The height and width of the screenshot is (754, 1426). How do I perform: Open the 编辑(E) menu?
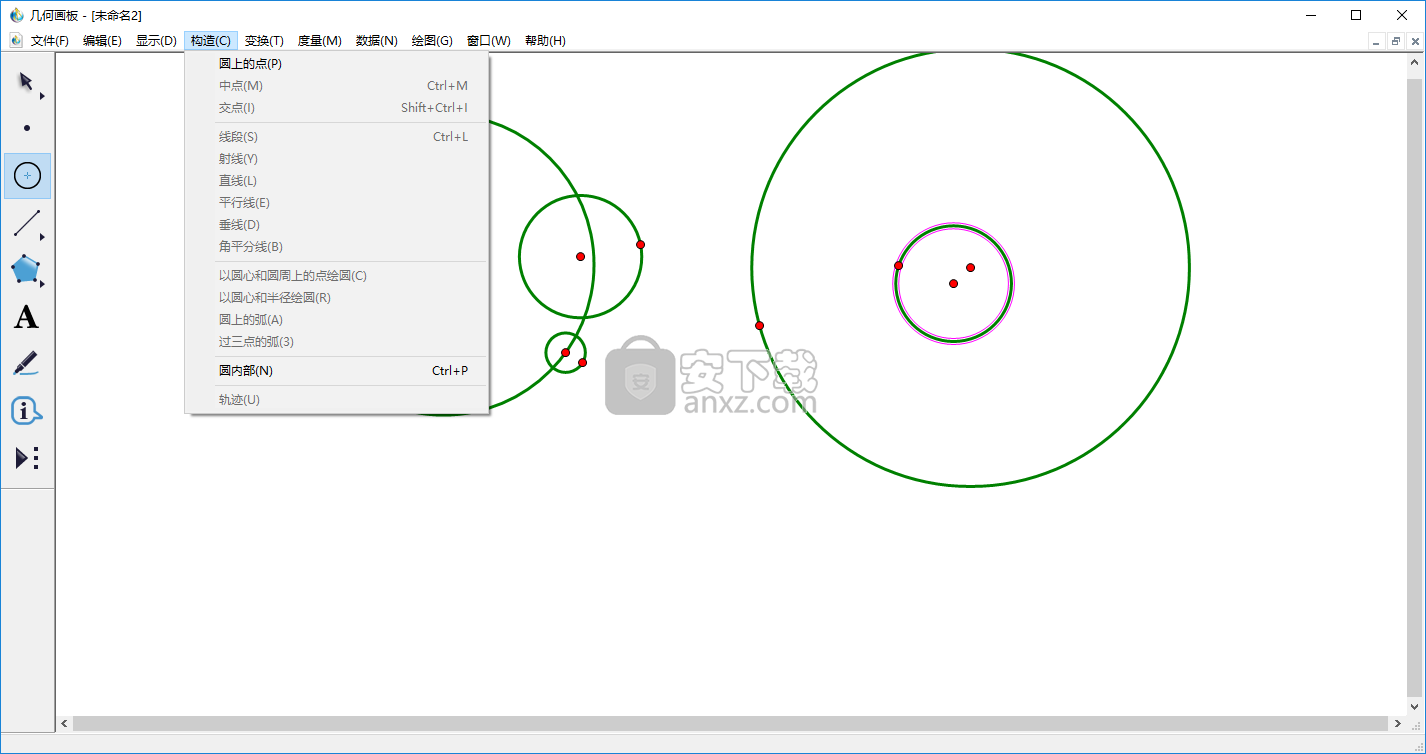click(x=102, y=41)
